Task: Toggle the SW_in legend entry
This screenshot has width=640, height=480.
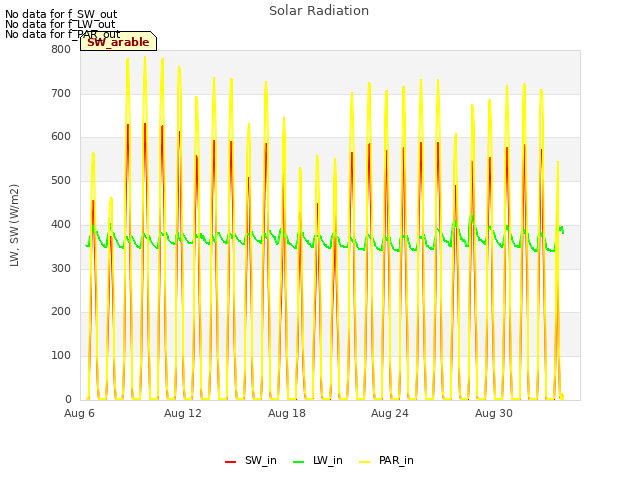Action: coord(251,460)
